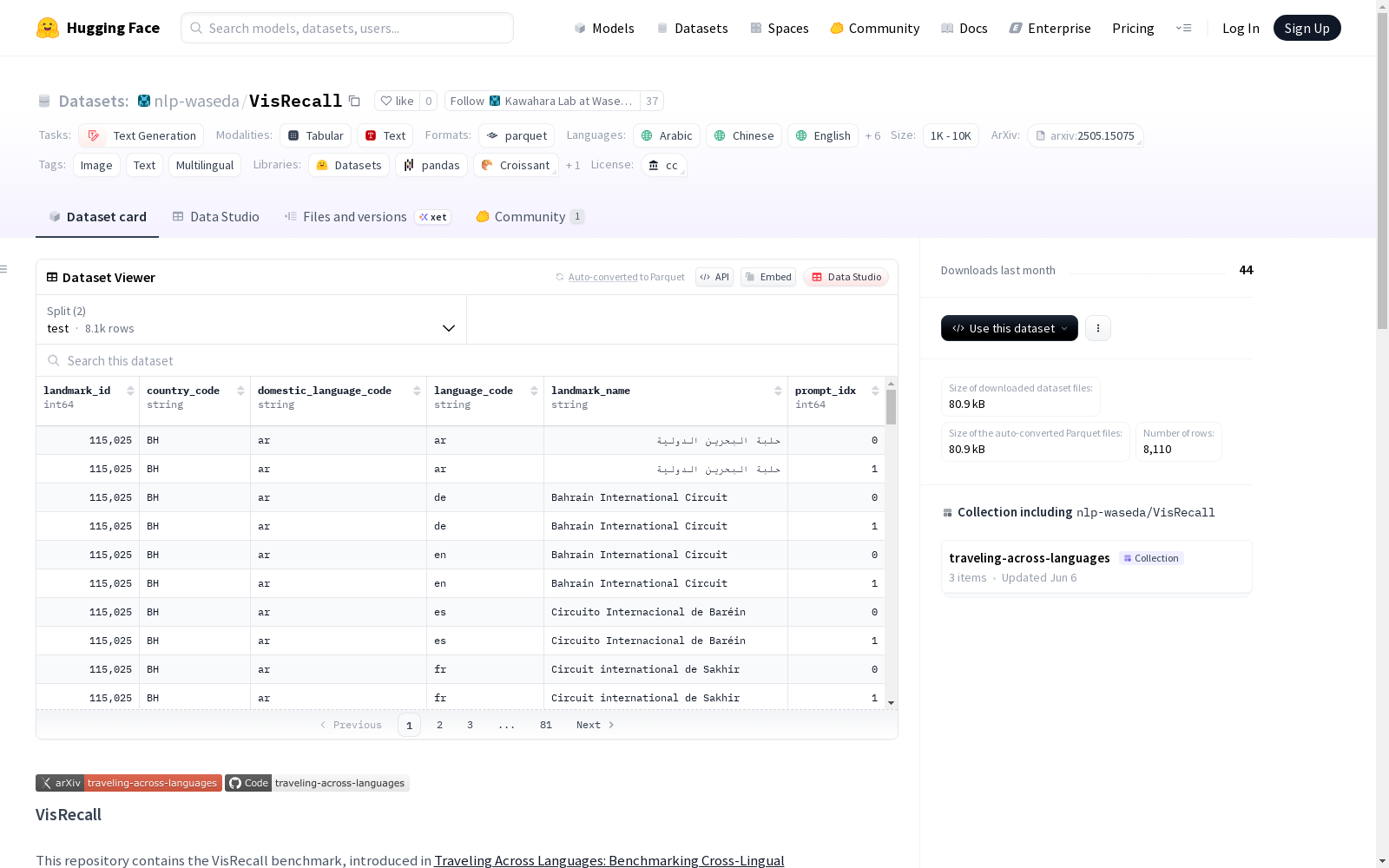
Task: Filter by the Arabic language tag
Action: tap(667, 135)
